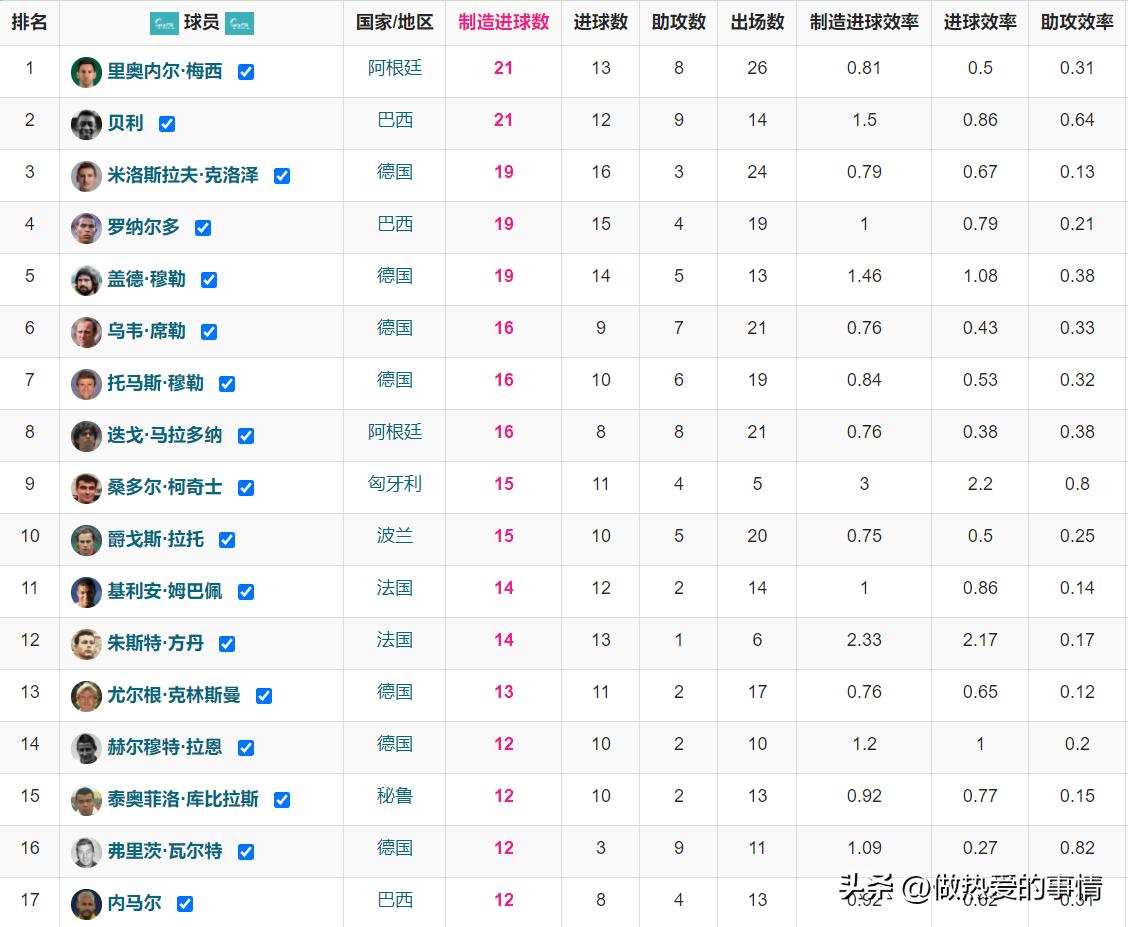Click the 国家/地区 column header
The height and width of the screenshot is (927, 1128).
click(393, 22)
